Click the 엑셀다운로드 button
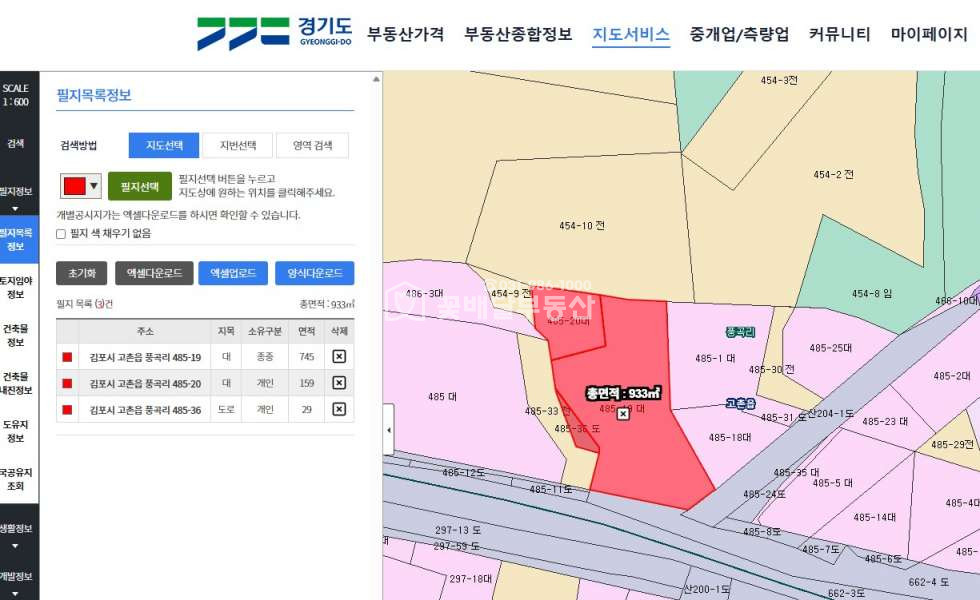The width and height of the screenshot is (980, 600). click(x=154, y=273)
